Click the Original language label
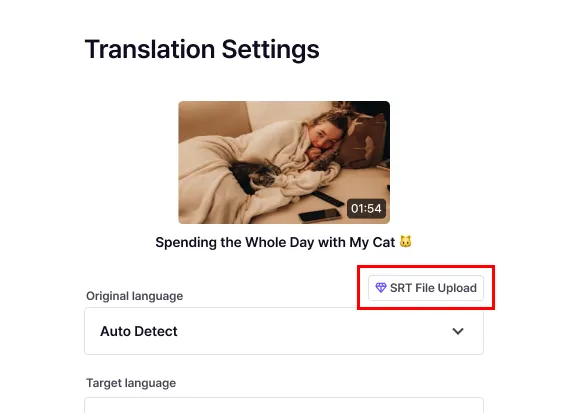Screen dimensions: 568x413 [x=134, y=296]
